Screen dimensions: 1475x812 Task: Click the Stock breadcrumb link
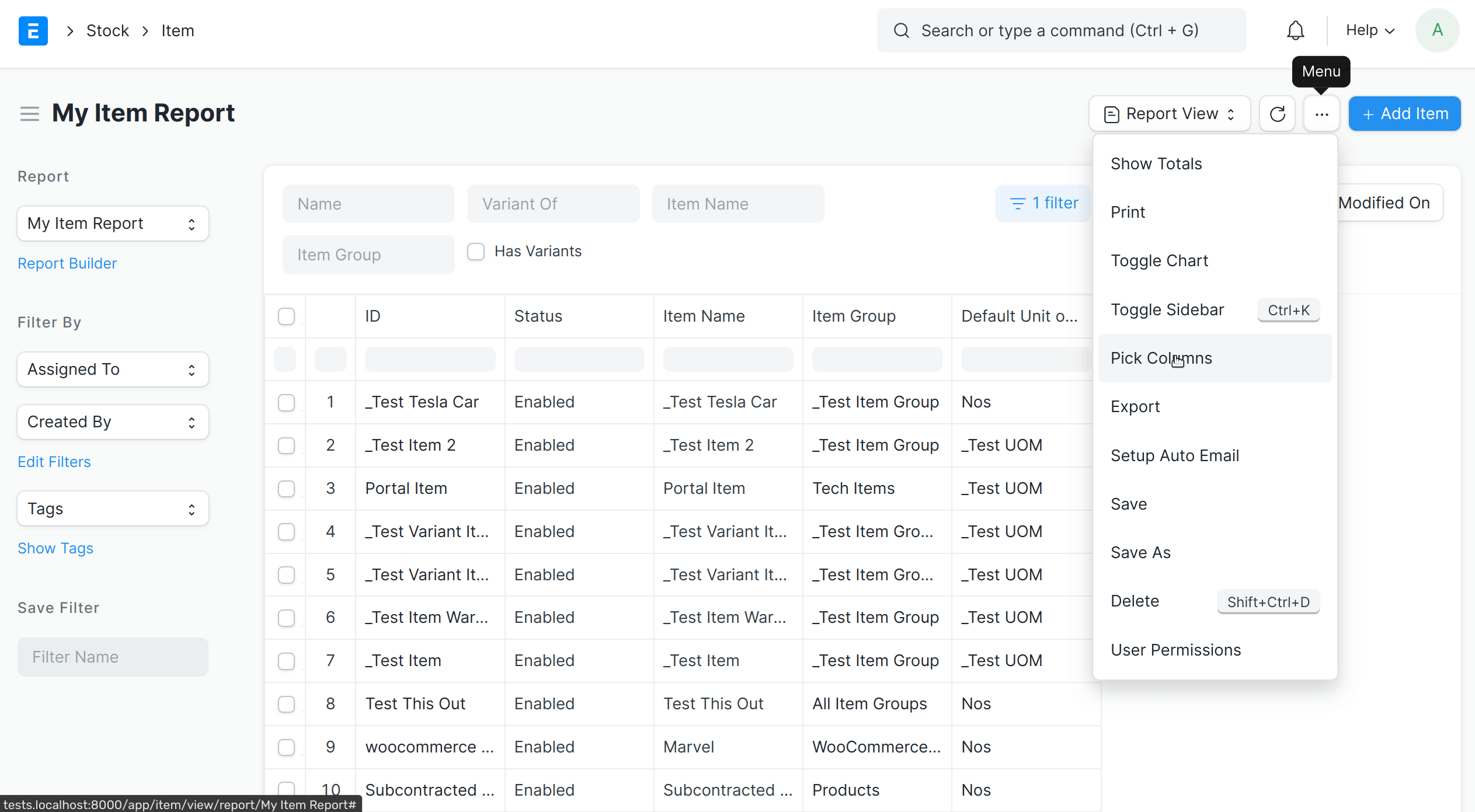point(107,30)
